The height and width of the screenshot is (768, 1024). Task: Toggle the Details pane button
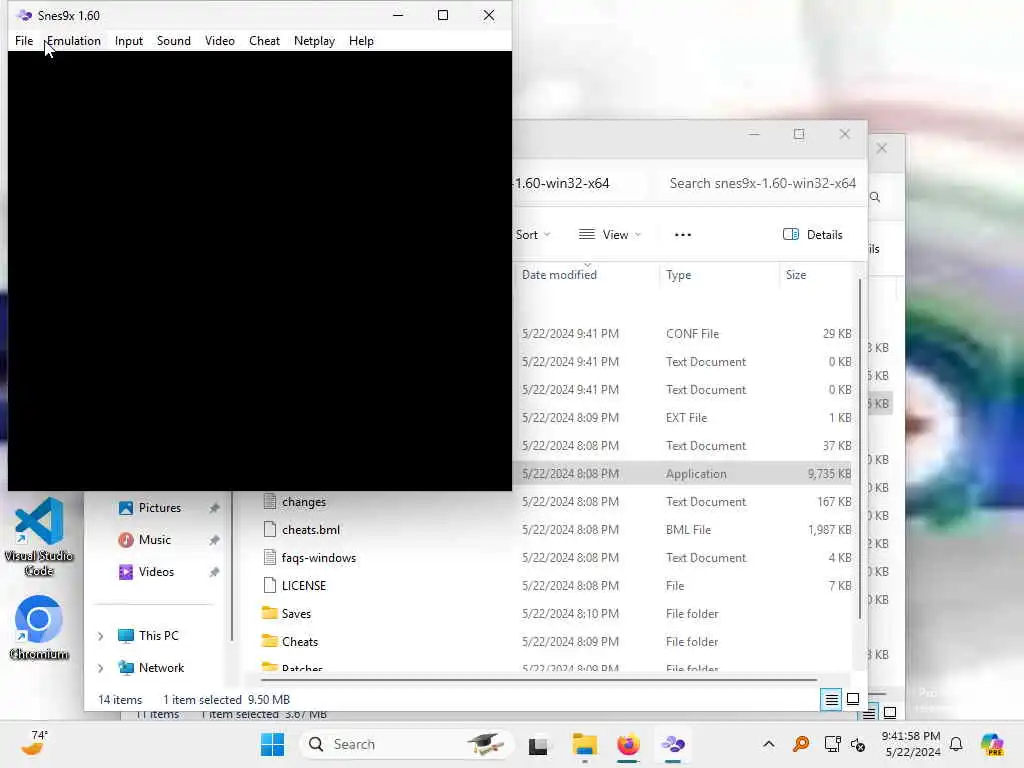click(x=812, y=234)
